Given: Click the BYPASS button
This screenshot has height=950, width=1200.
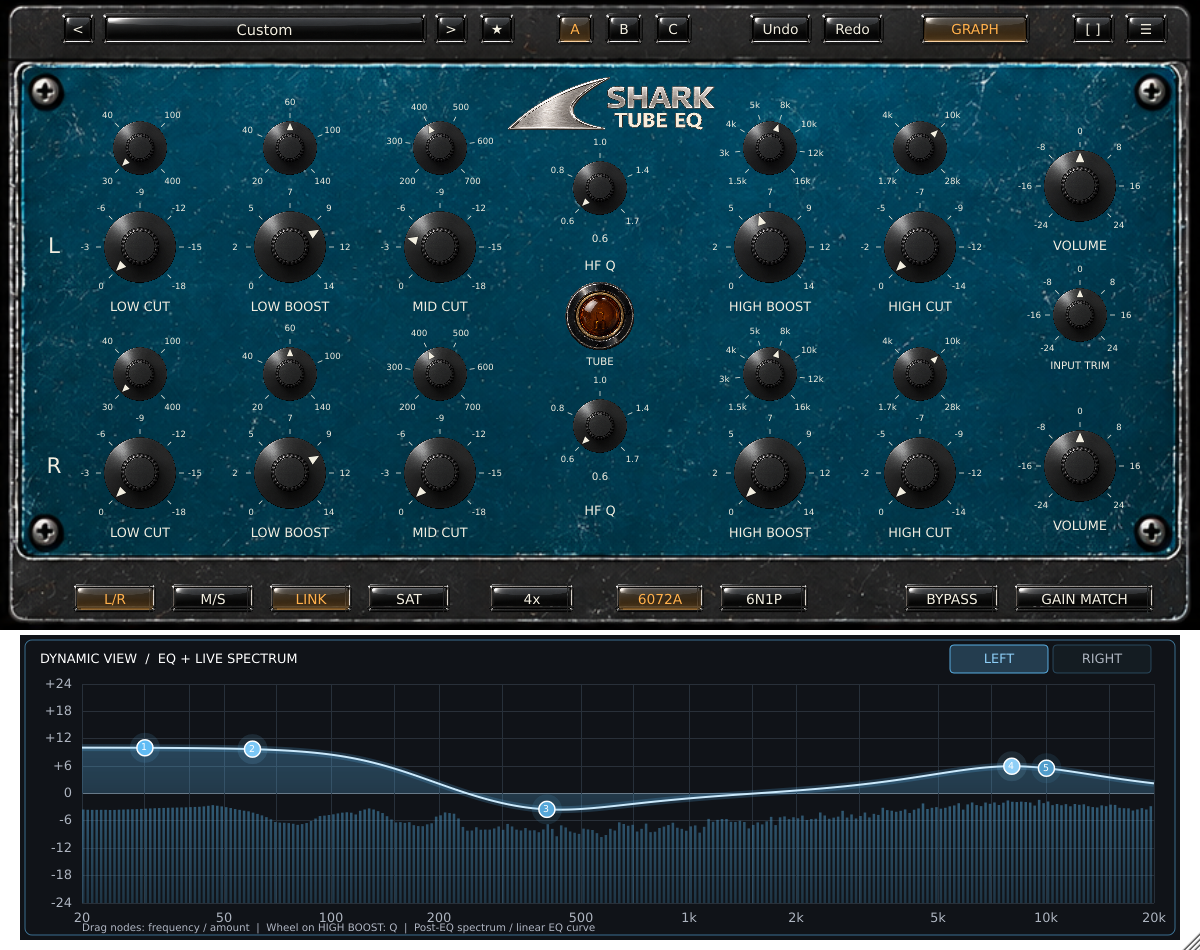Looking at the screenshot, I should point(950,599).
